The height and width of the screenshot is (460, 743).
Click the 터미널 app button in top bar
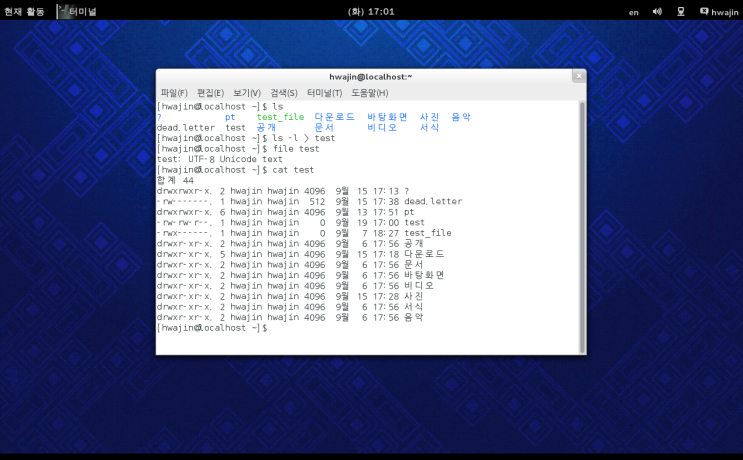(x=78, y=11)
